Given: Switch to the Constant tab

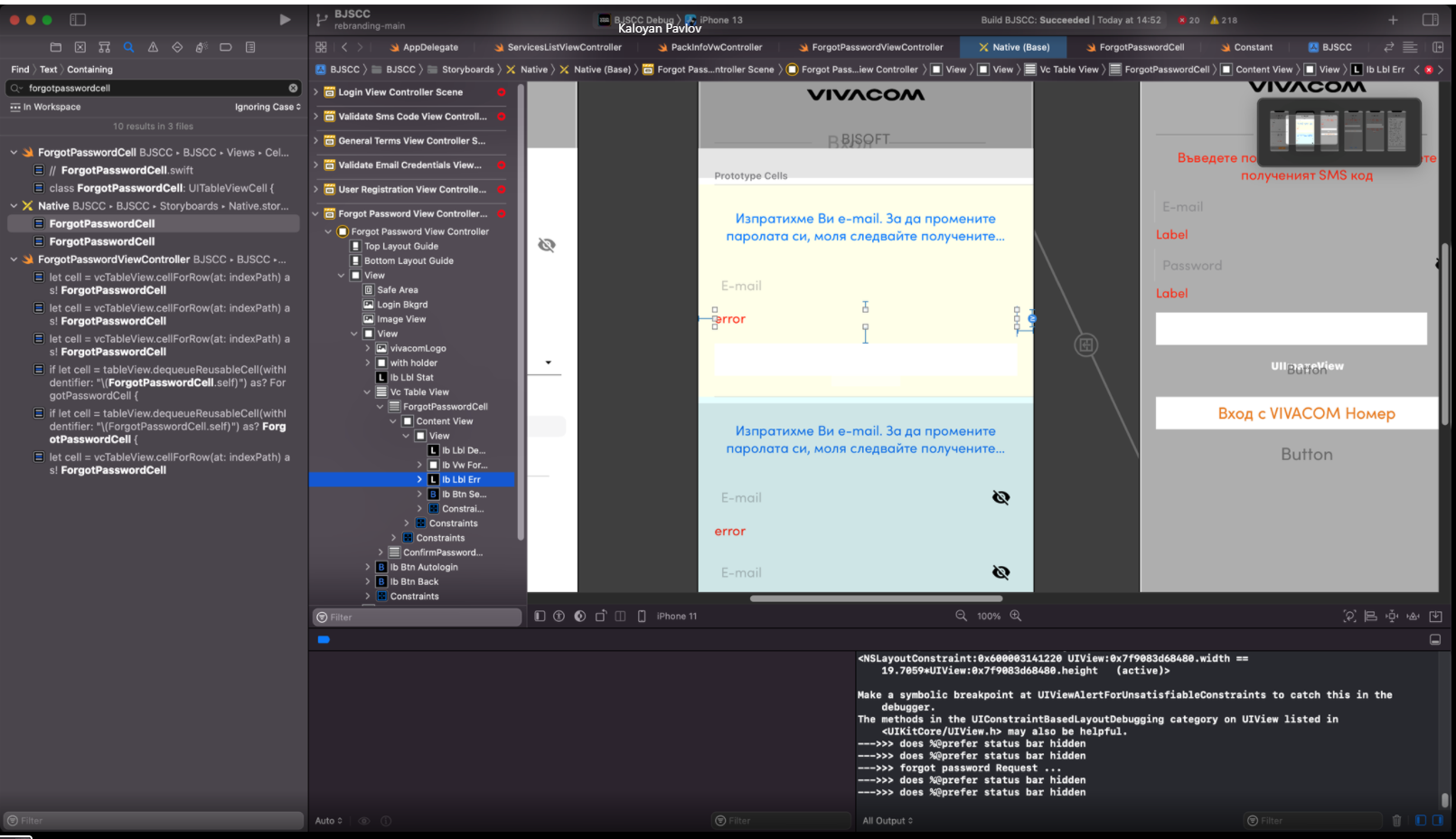Looking at the screenshot, I should tap(1246, 47).
